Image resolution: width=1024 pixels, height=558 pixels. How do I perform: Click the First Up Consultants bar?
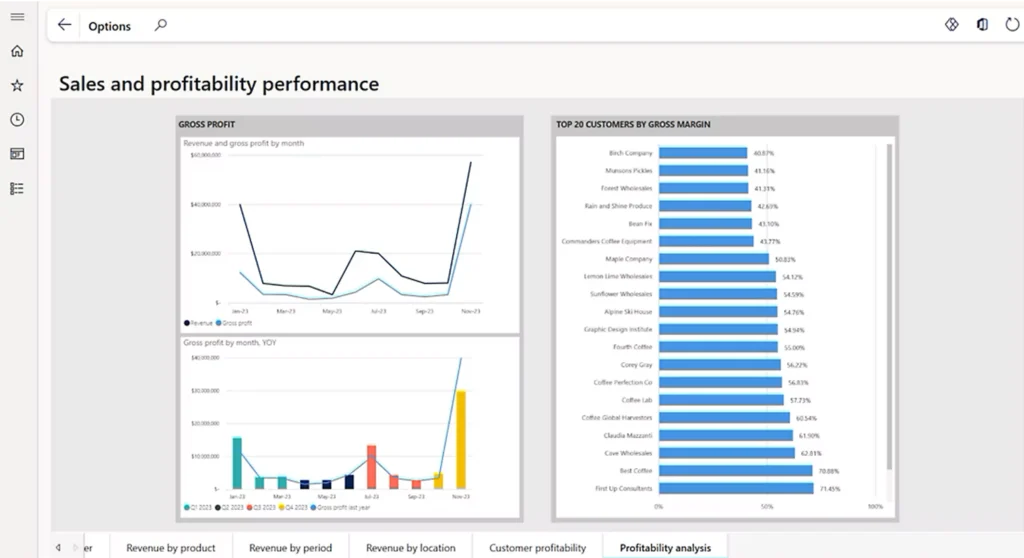(x=736, y=488)
